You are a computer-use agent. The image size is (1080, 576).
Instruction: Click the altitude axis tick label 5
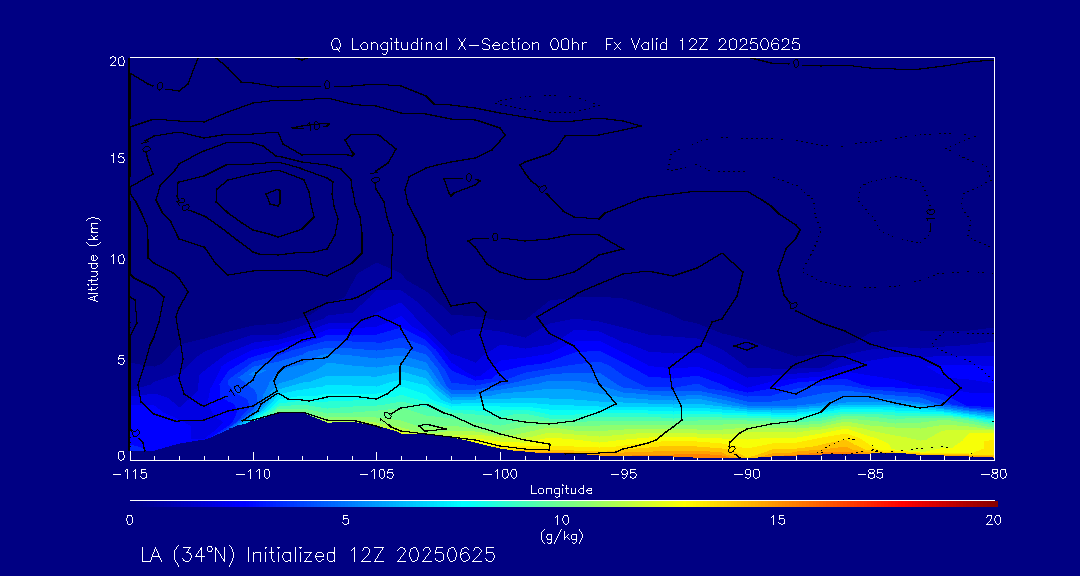(120, 360)
